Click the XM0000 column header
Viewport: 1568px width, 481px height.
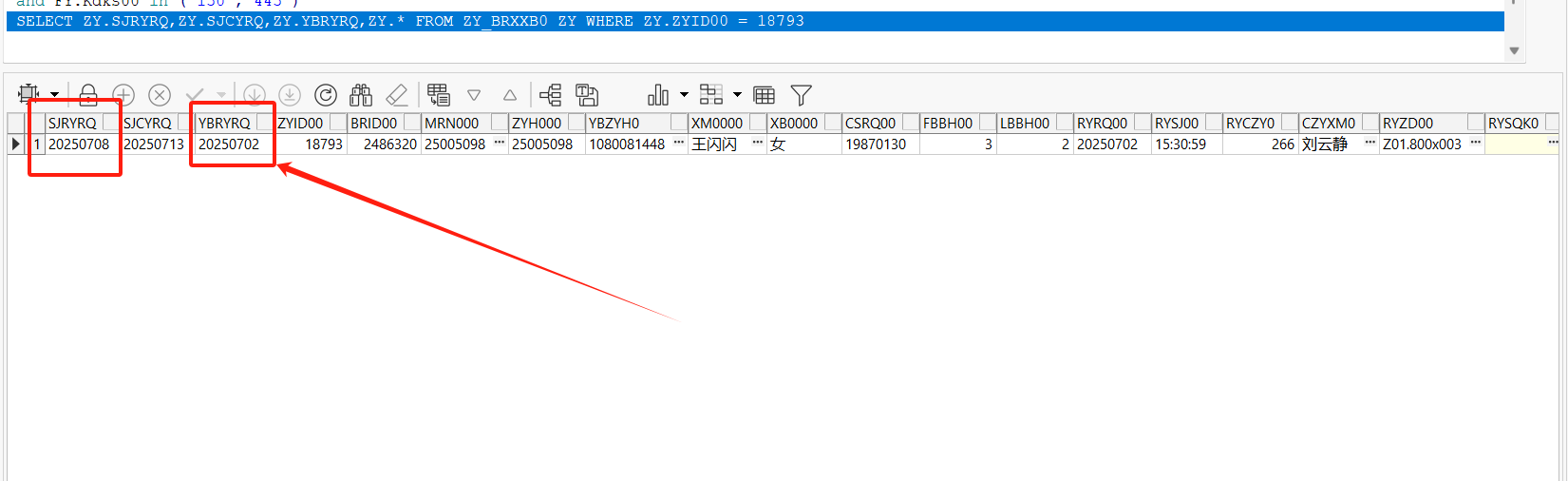pyautogui.click(x=727, y=124)
